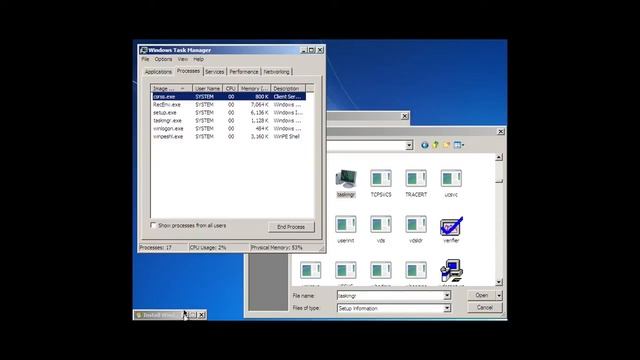Open the Look in location dropdown
Viewport: 640px width, 360px height.
409,145
